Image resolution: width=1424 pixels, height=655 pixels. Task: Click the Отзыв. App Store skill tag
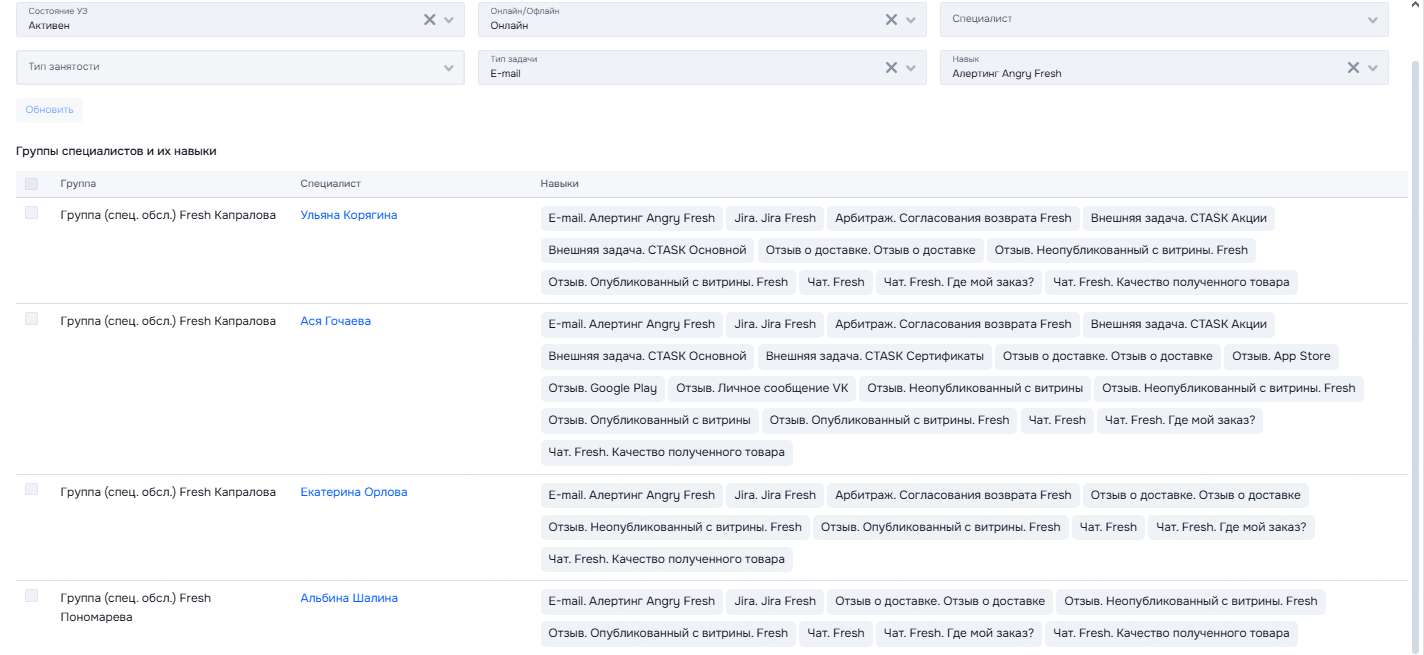click(x=1281, y=356)
